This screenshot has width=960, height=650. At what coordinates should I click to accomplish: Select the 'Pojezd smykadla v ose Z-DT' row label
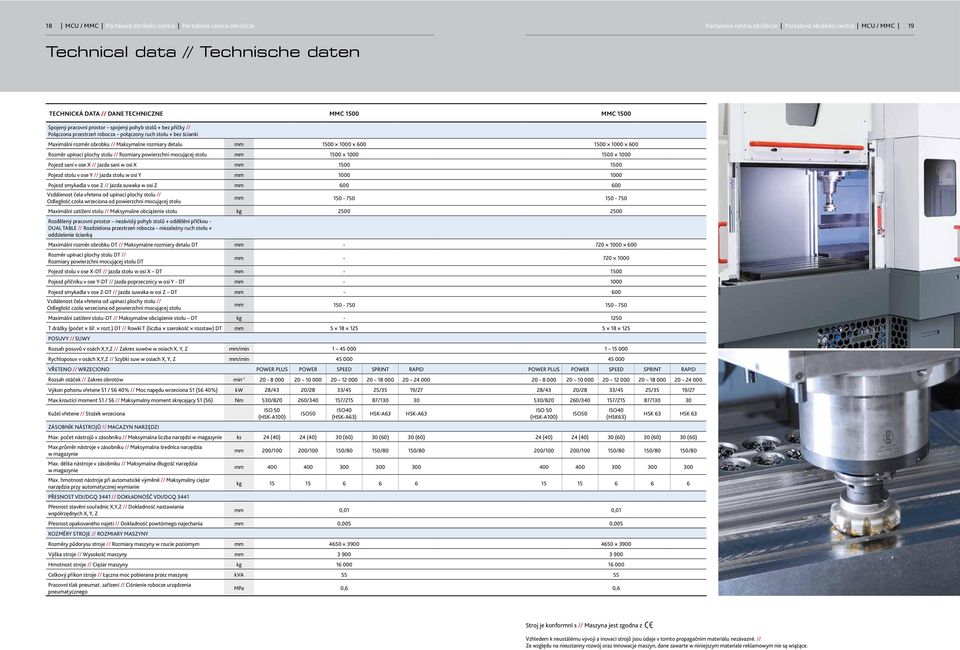(x=112, y=292)
